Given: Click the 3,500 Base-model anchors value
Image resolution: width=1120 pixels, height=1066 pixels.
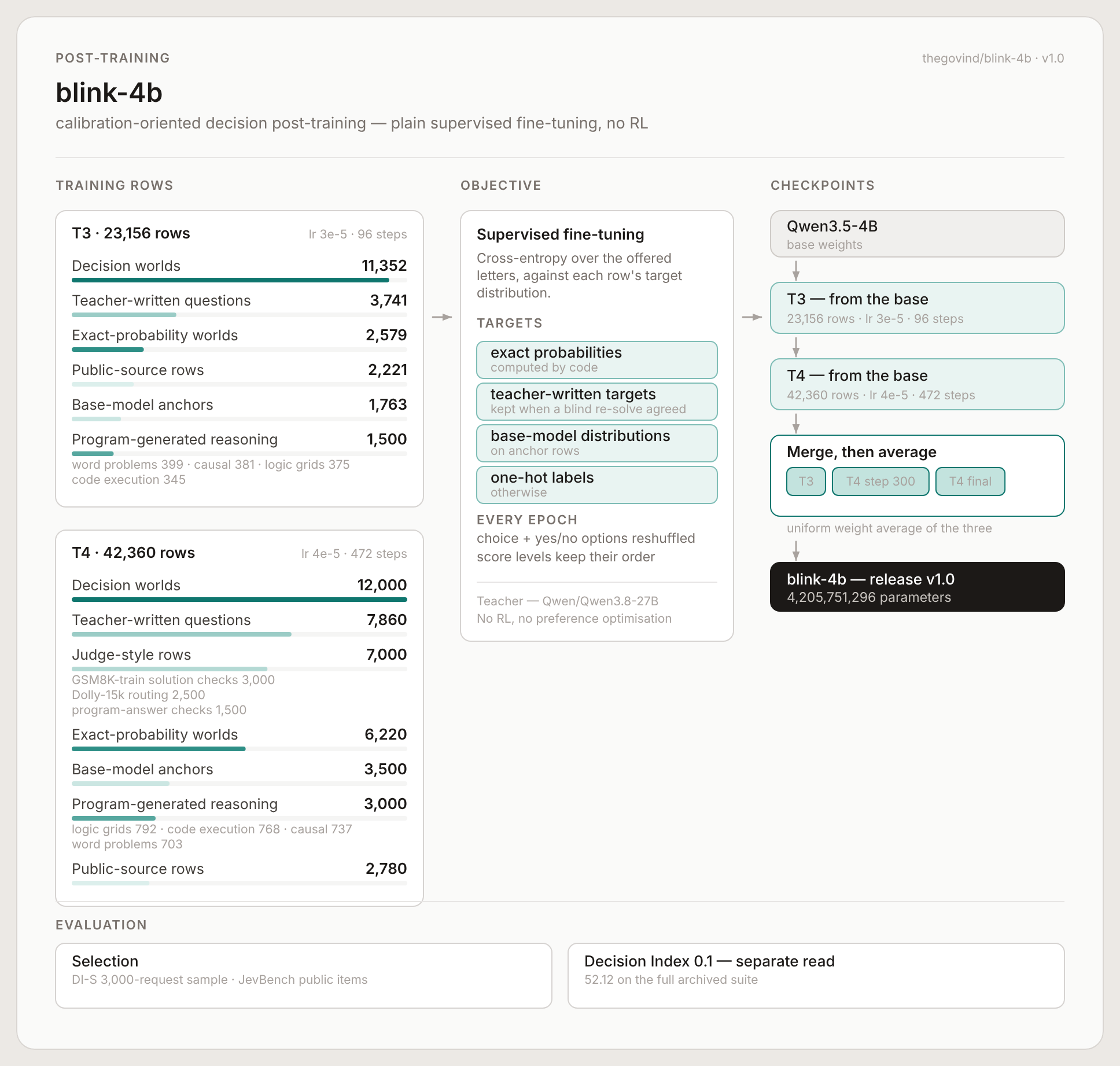Looking at the screenshot, I should (386, 769).
